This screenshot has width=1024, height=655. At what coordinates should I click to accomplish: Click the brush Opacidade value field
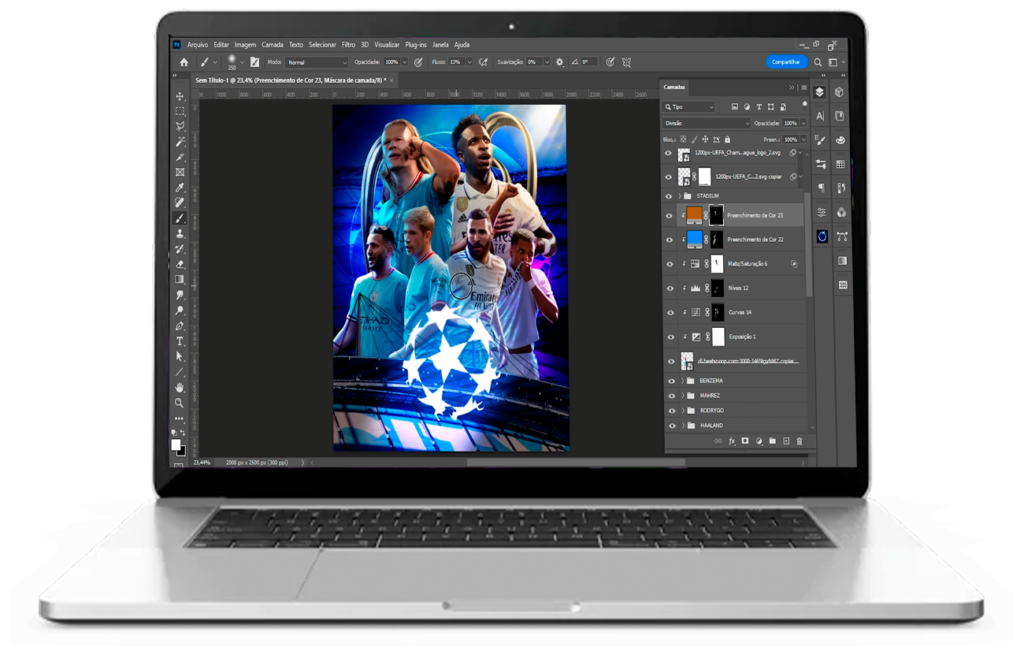tap(392, 63)
